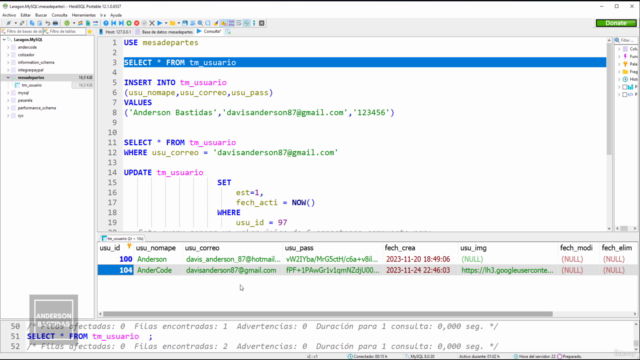Click the results grid horizontal scrollbar
The width and height of the screenshot is (640, 360).
coord(328,314)
